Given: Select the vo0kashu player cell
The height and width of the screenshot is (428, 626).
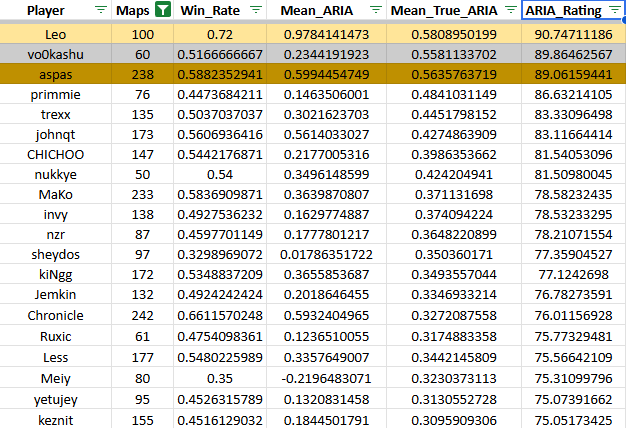Looking at the screenshot, I should pyautogui.click(x=55, y=54).
